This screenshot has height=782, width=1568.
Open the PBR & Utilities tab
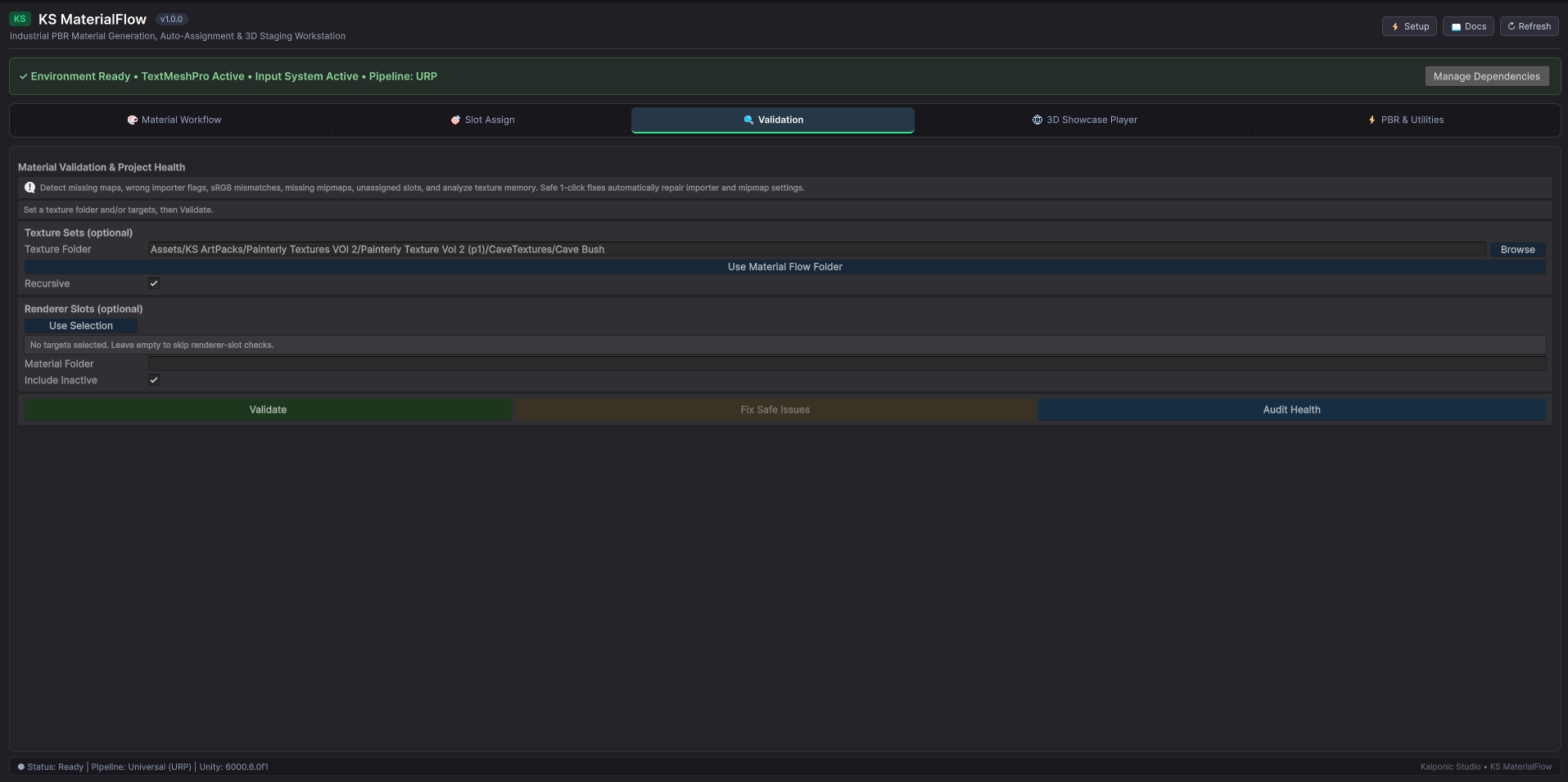(1405, 120)
